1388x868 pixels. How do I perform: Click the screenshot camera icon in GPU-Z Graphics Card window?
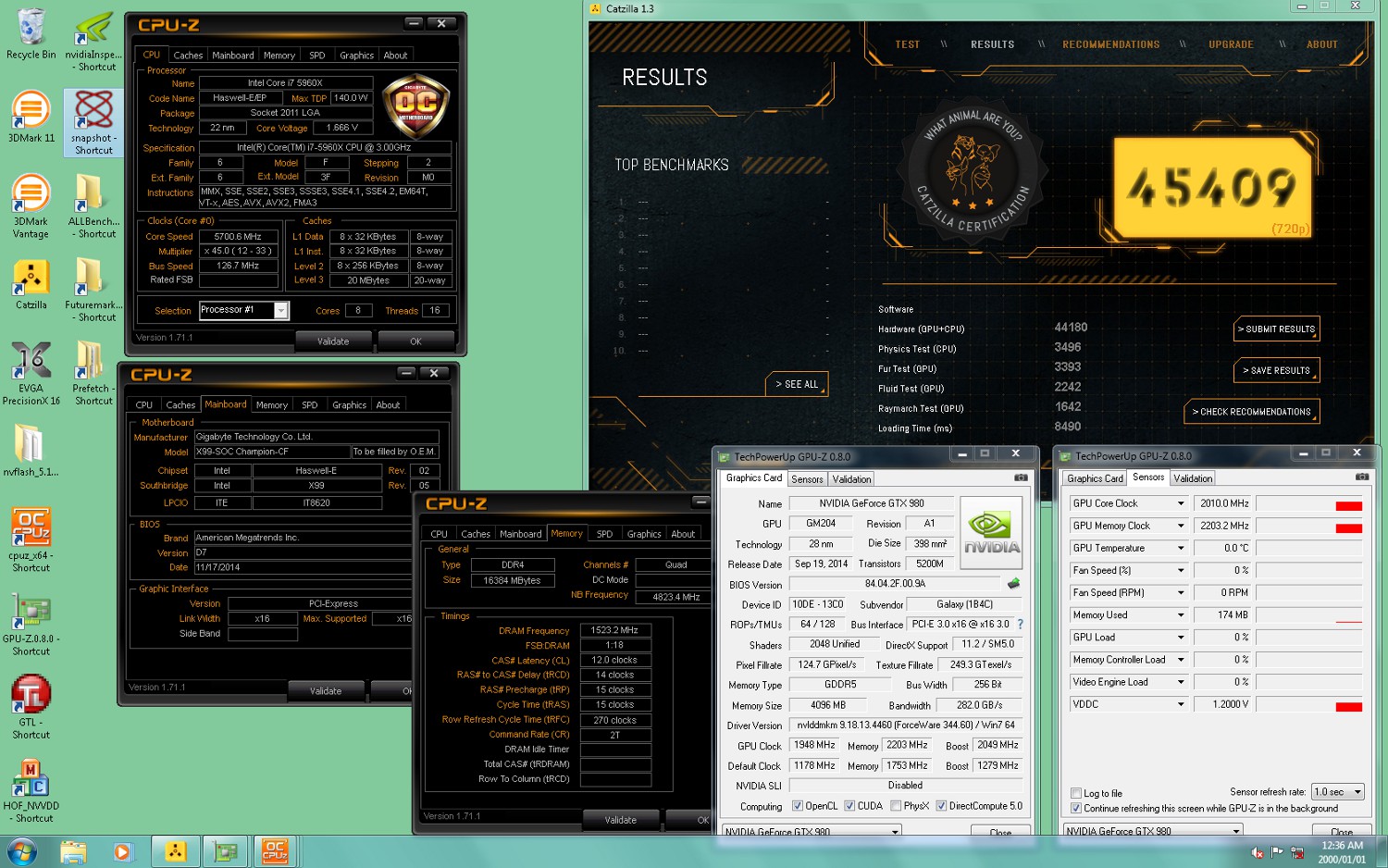[x=1021, y=477]
